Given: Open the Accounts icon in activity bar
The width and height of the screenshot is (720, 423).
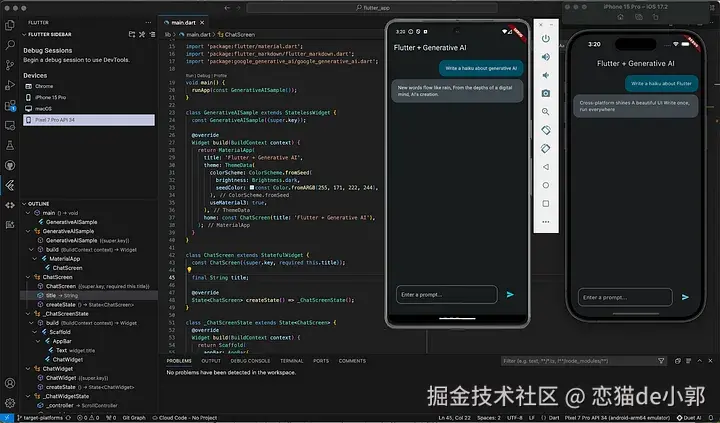Looking at the screenshot, I should point(10,383).
